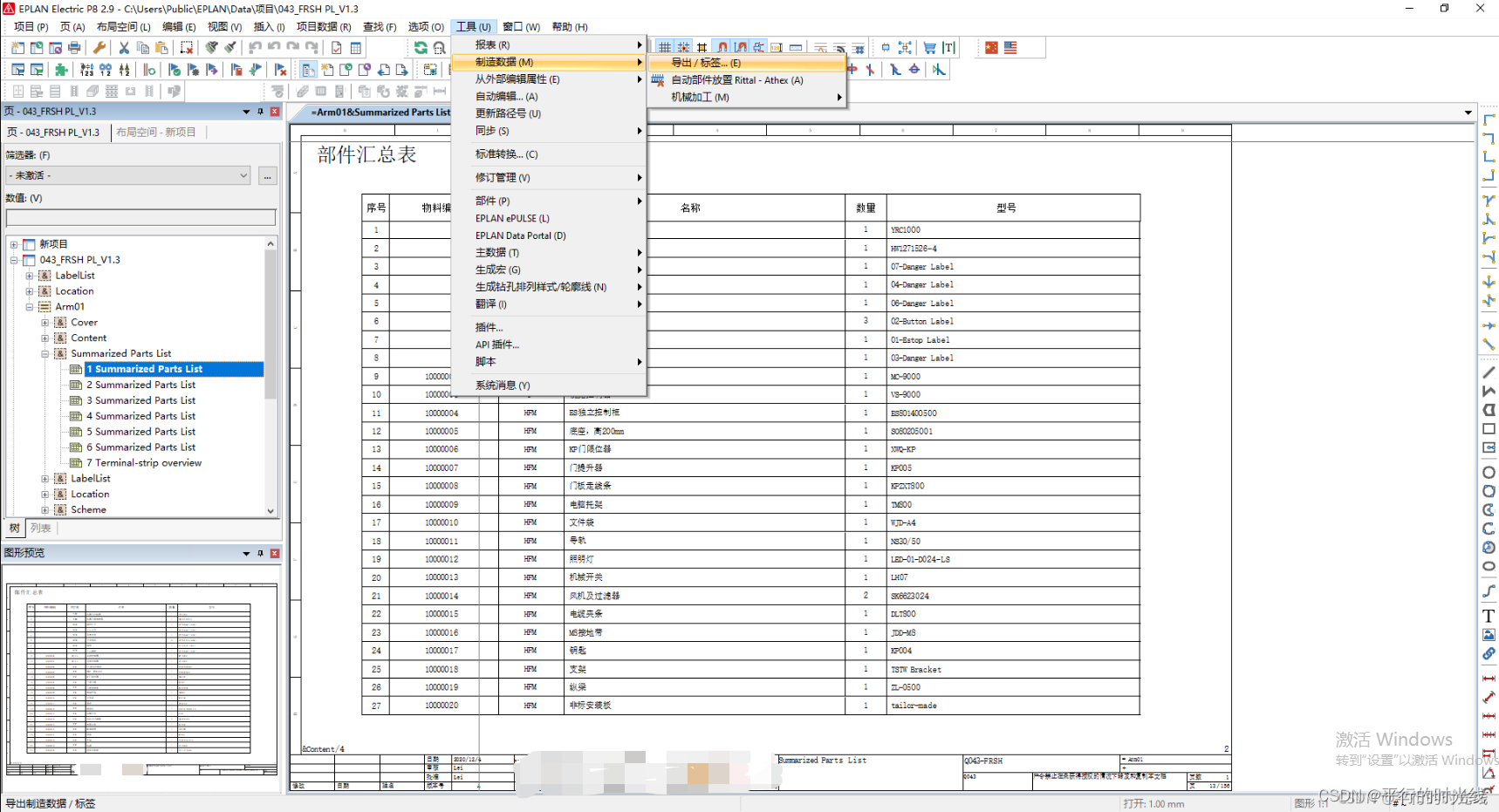
Task: Switch language using the US flag icon
Action: tap(1010, 48)
